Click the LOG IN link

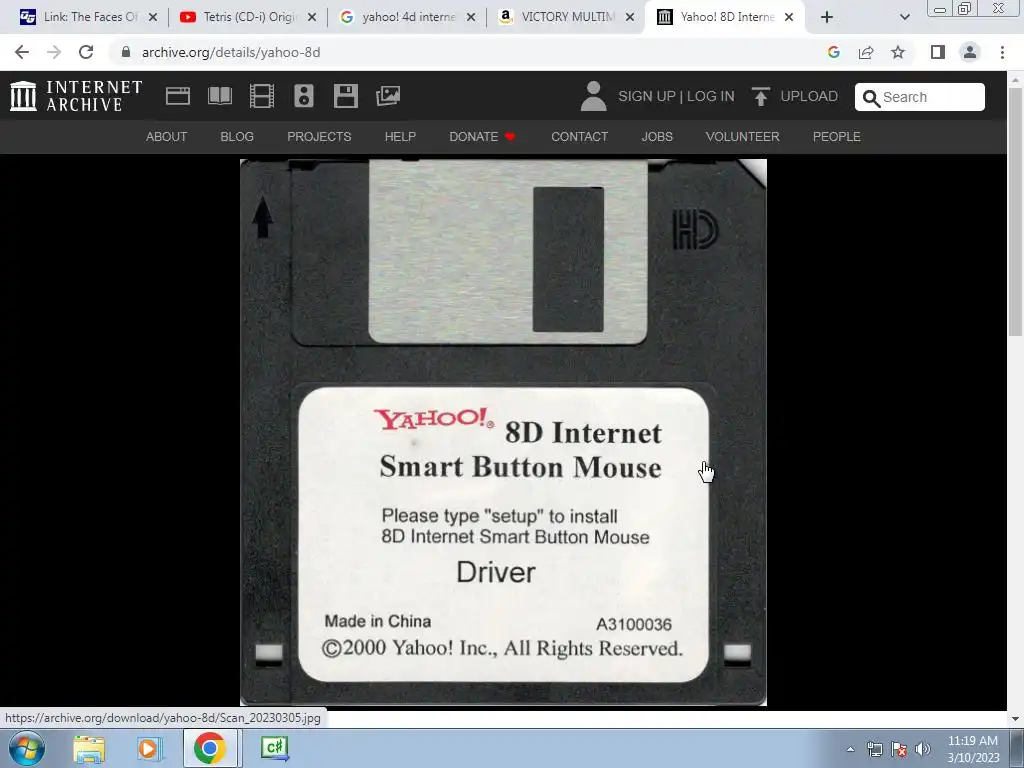coord(711,96)
